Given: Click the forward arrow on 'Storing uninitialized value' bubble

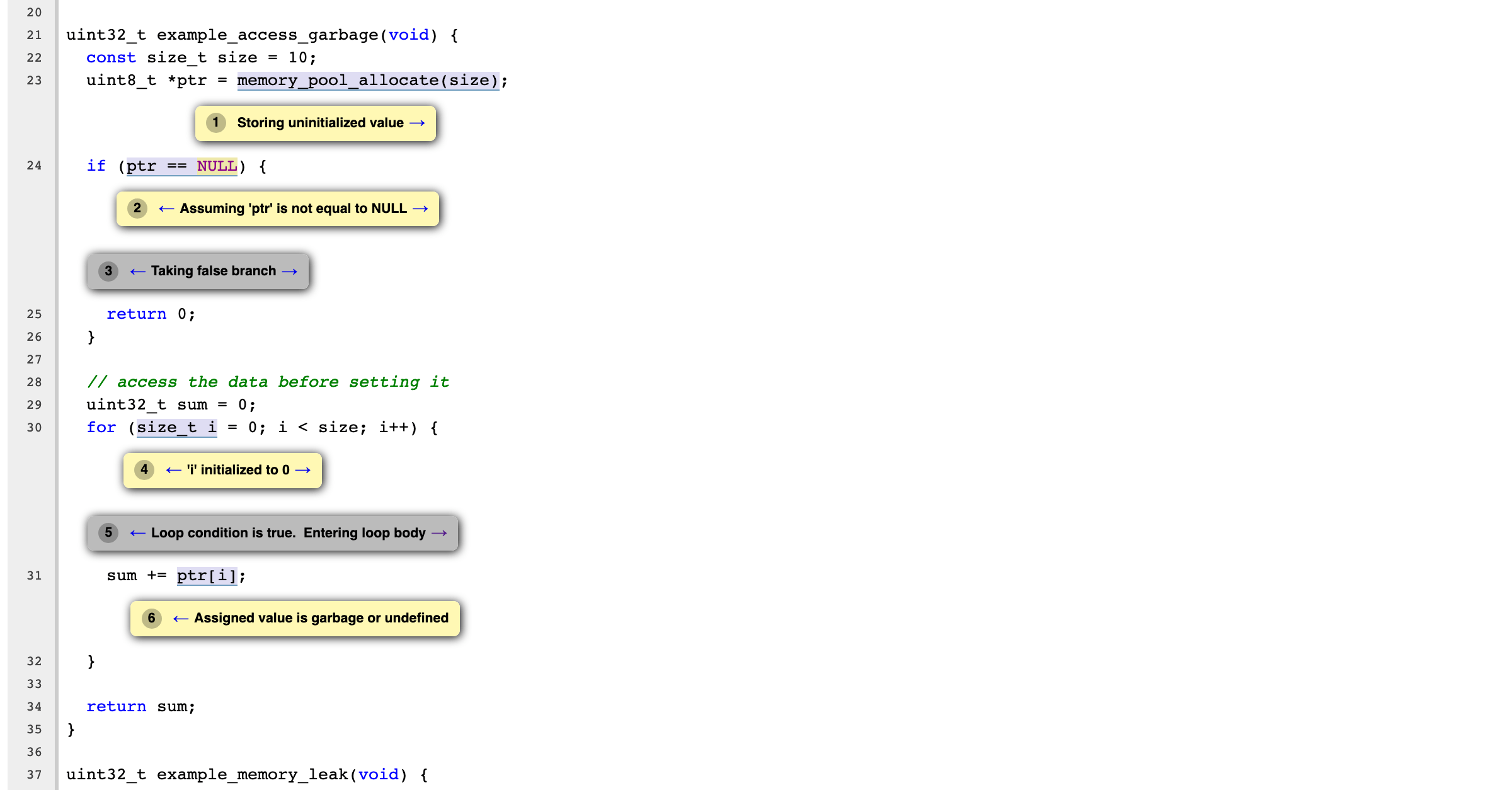Looking at the screenshot, I should [416, 123].
